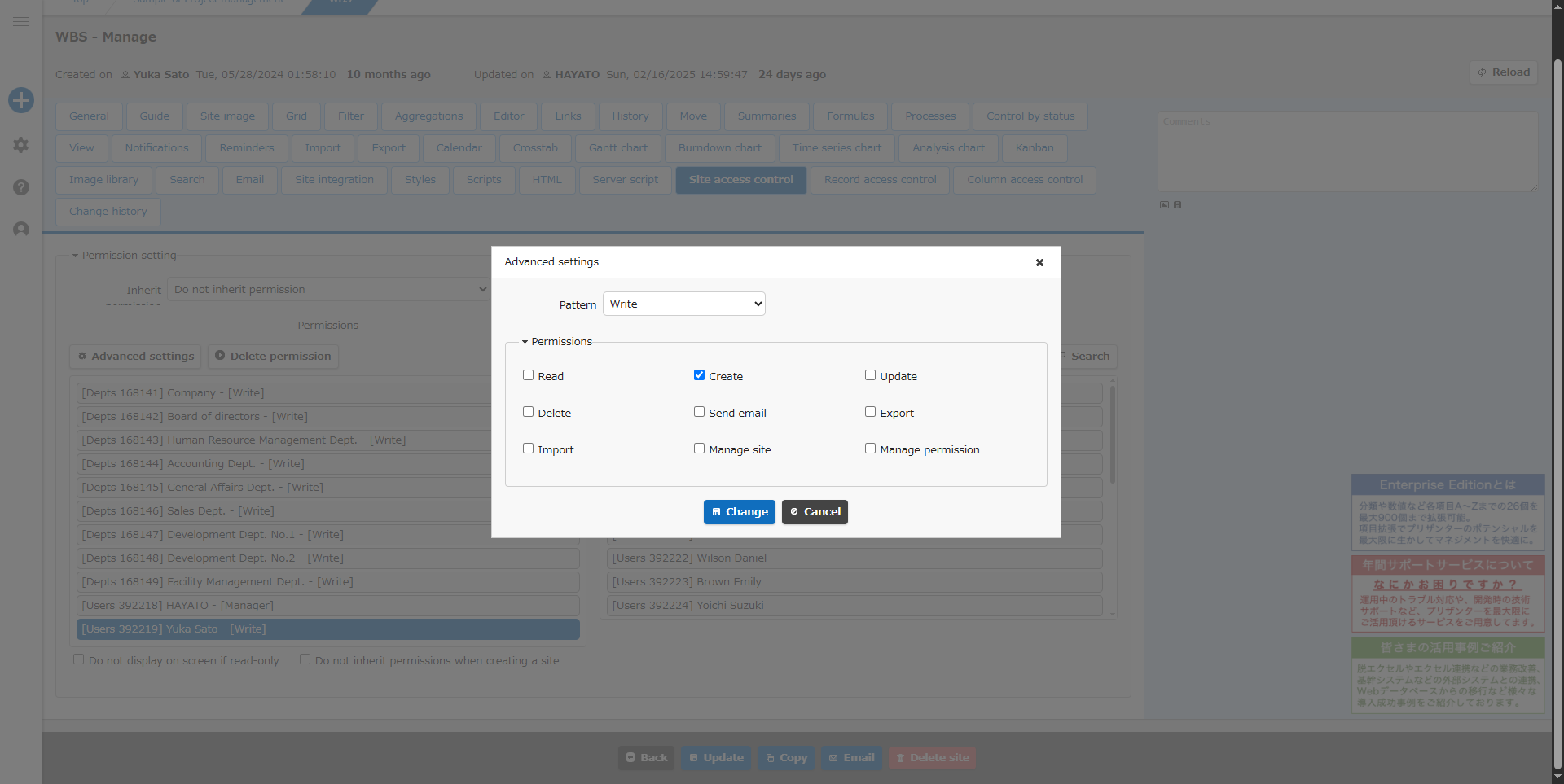Click the Delete site button
Screen dimensions: 1564x784
(x=932, y=758)
